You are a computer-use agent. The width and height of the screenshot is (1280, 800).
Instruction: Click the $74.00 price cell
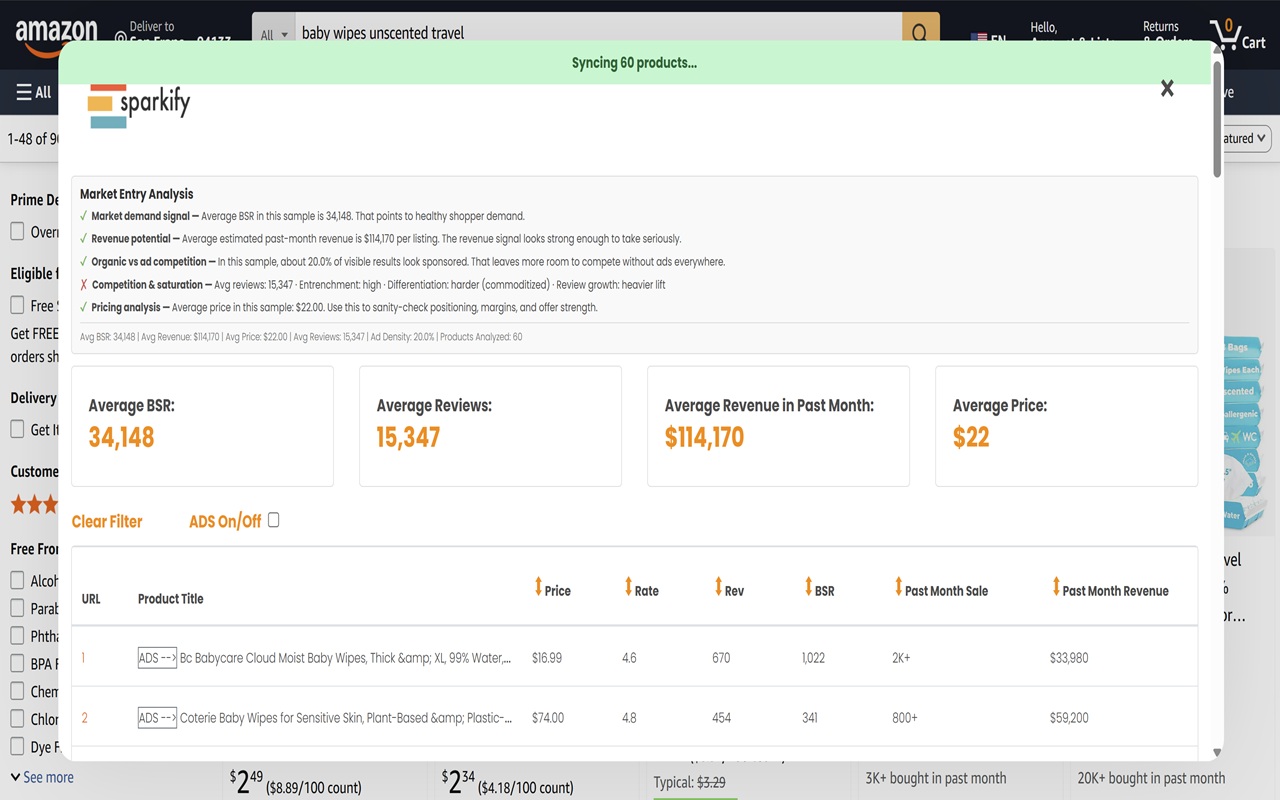point(548,718)
